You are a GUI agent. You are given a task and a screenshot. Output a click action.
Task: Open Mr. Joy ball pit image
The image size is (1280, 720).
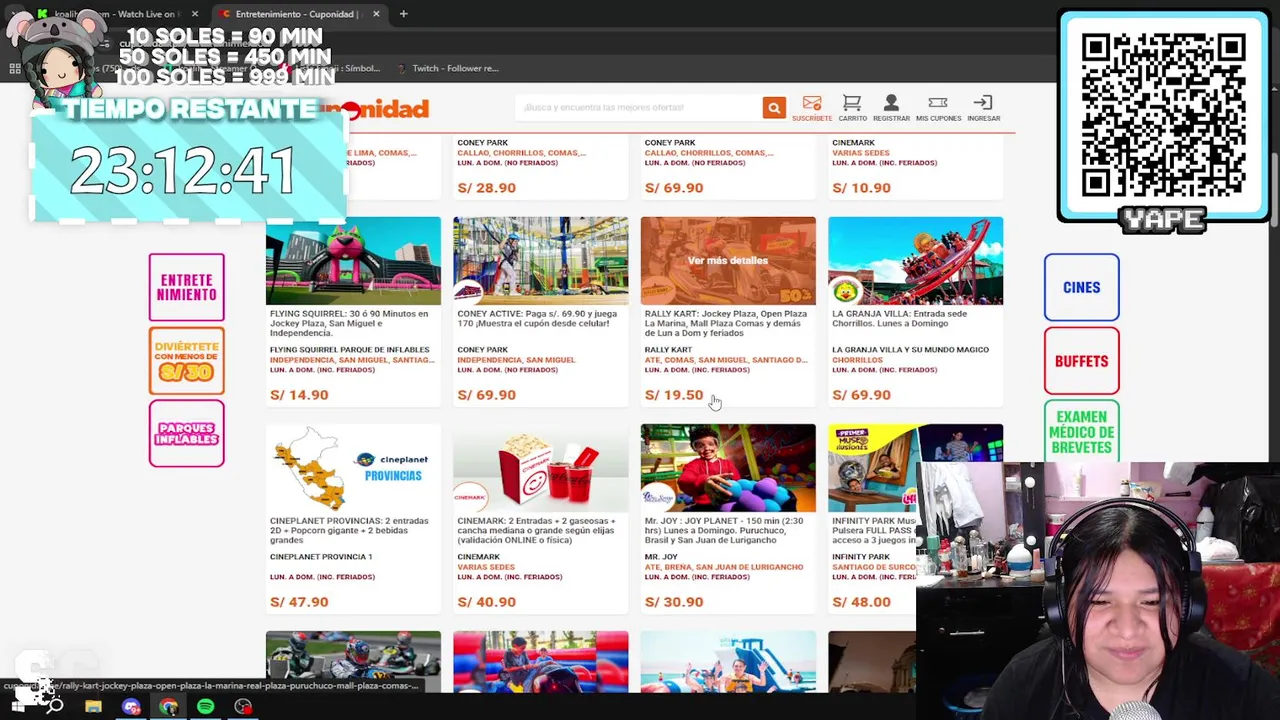[728, 468]
